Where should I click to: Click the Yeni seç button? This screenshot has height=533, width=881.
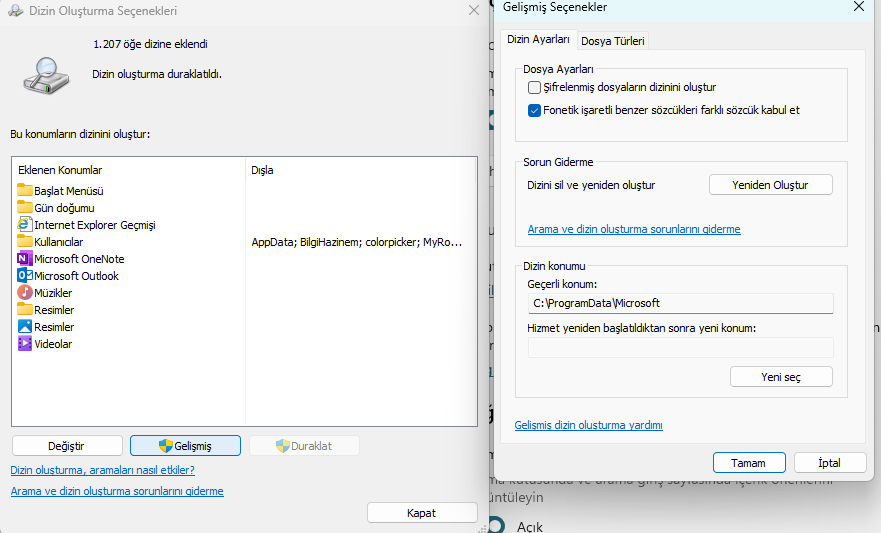click(781, 376)
